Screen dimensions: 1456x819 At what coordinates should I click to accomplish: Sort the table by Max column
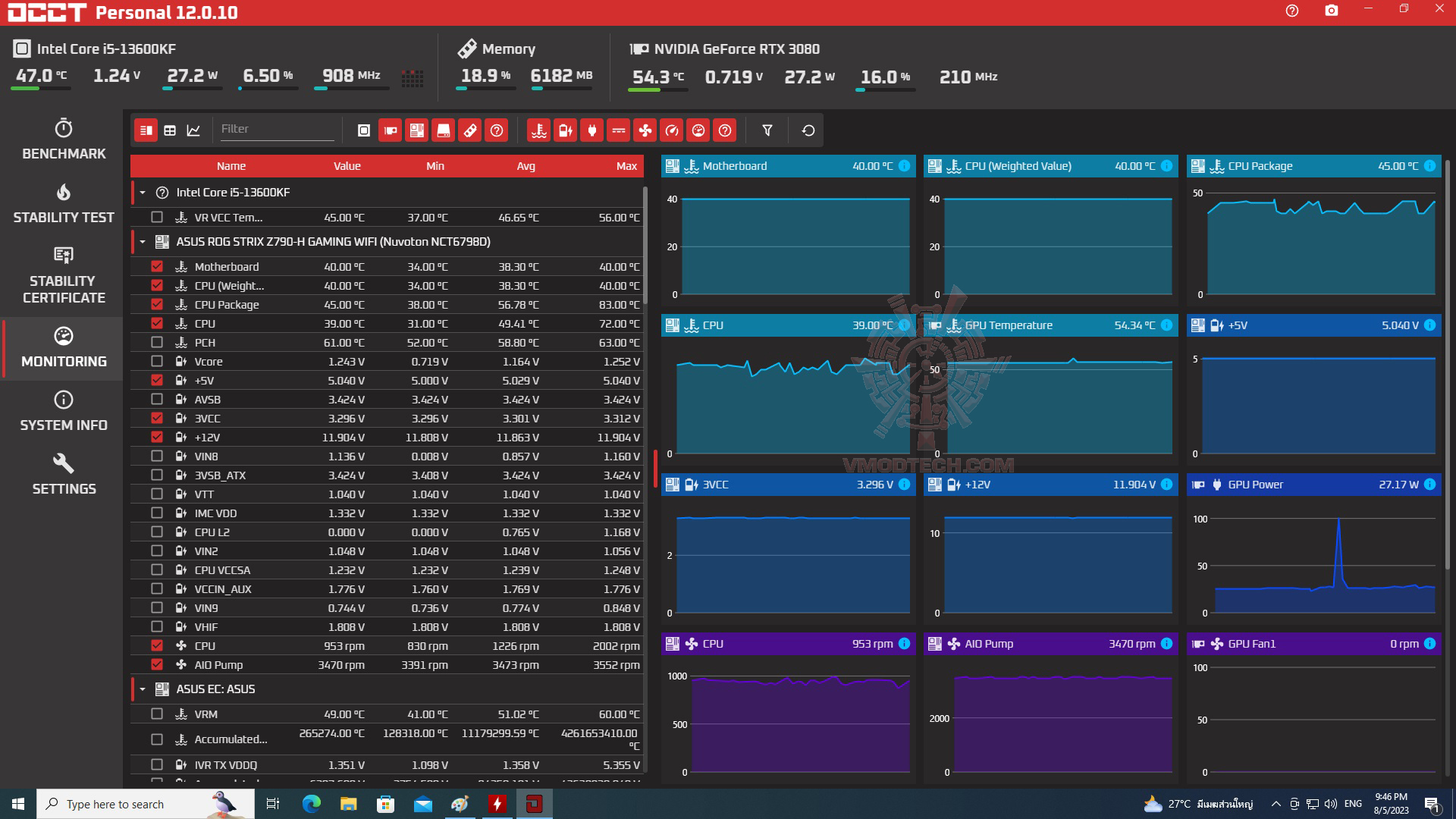(x=626, y=166)
